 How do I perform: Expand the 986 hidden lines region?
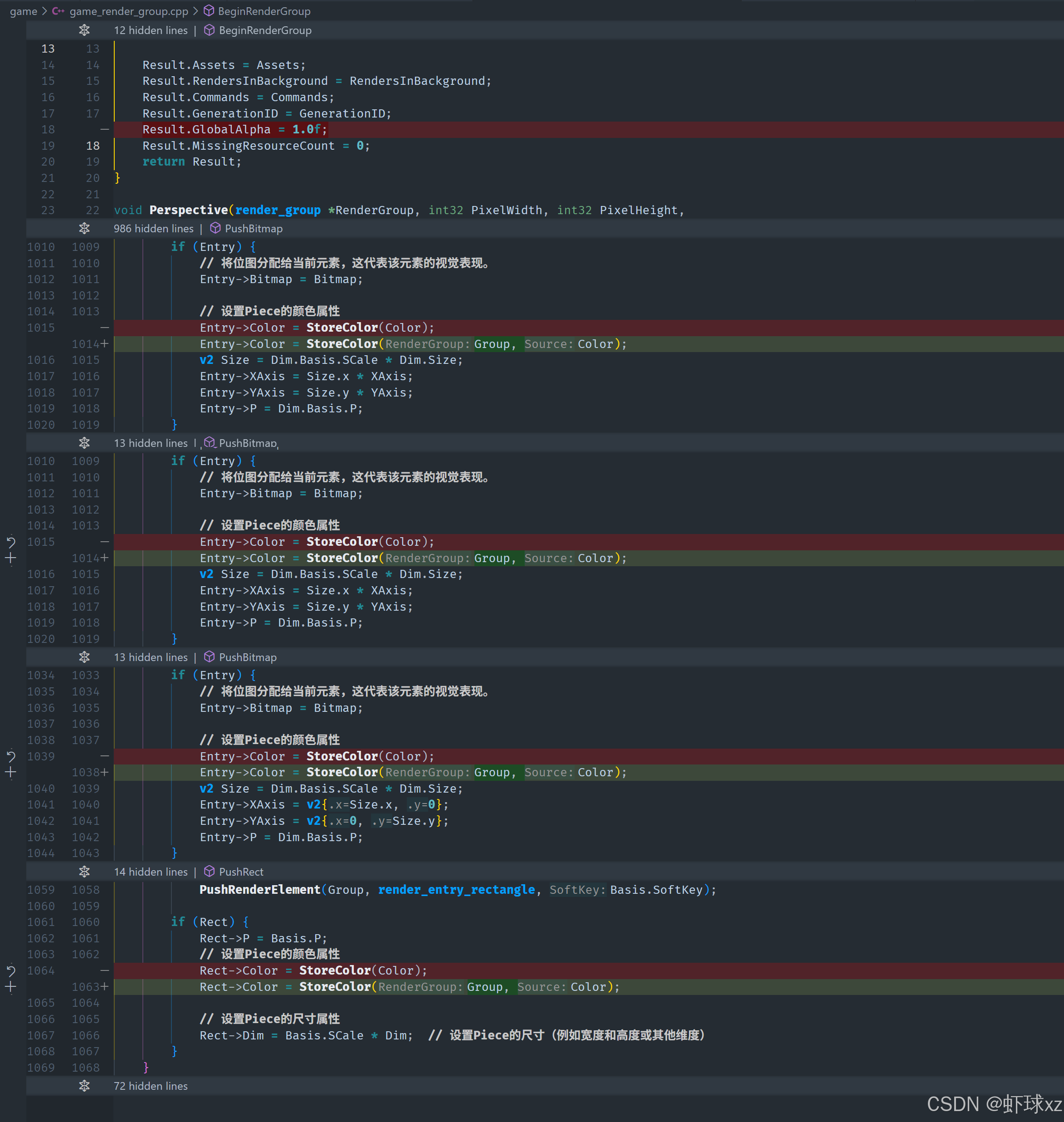(x=84, y=229)
